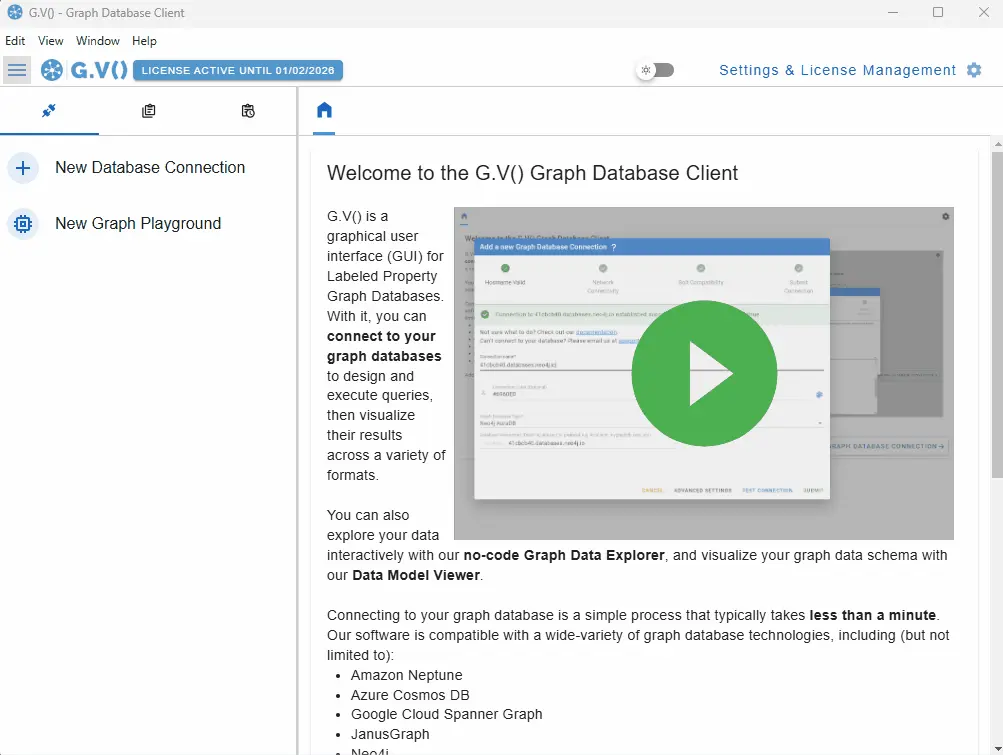This screenshot has width=1003, height=755.
Task: Open the Help menu
Action: 145,41
